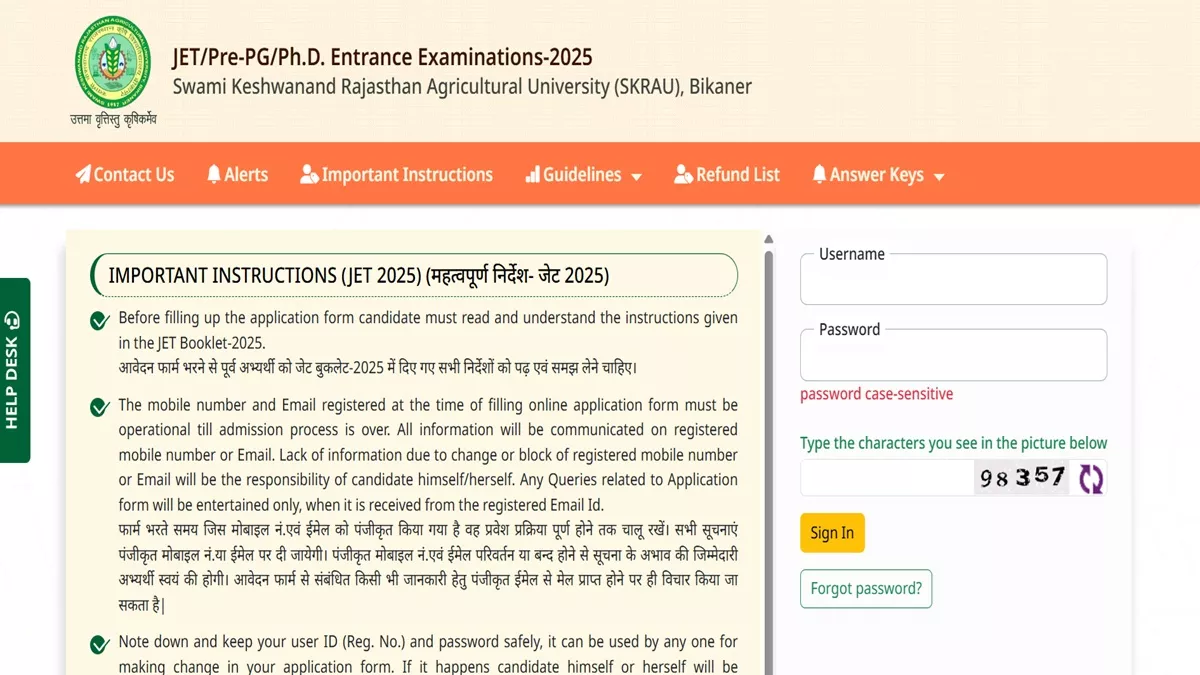Open Important Instructions from the navbar

(397, 174)
